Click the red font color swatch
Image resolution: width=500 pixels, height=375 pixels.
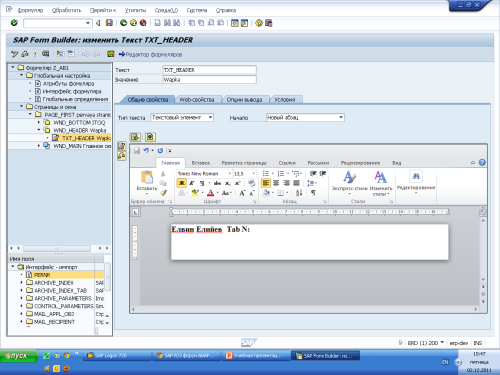(x=210, y=193)
